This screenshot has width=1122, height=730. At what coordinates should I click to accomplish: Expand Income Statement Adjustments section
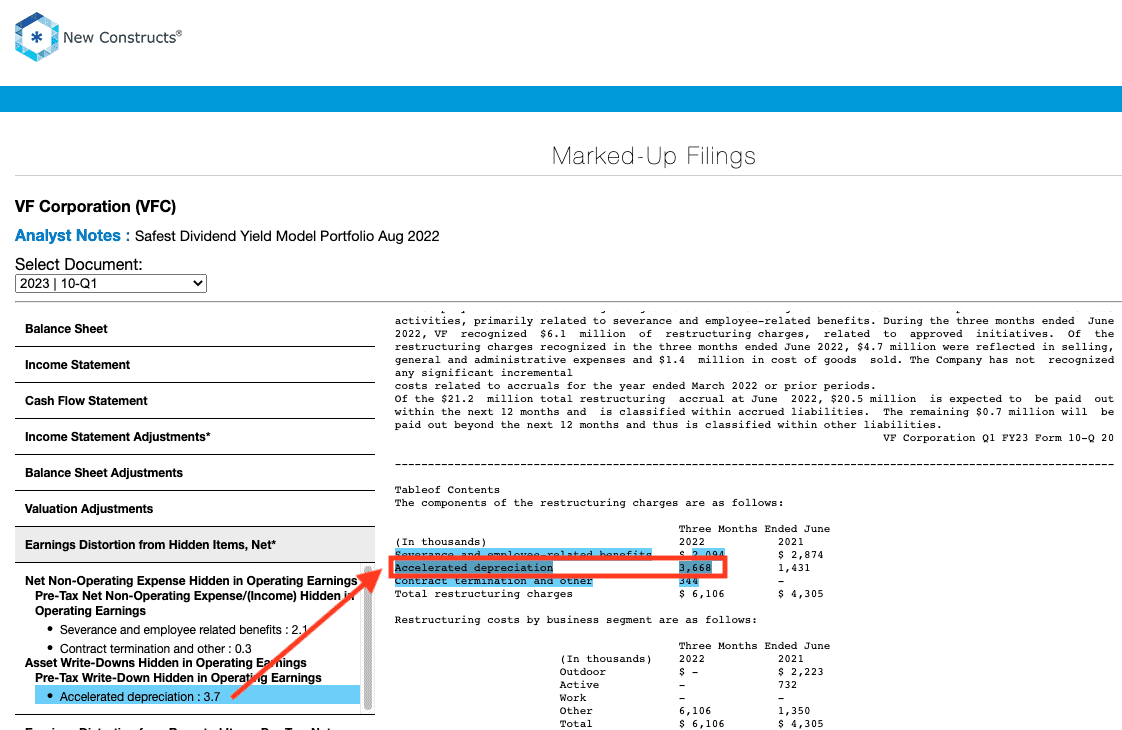(195, 437)
